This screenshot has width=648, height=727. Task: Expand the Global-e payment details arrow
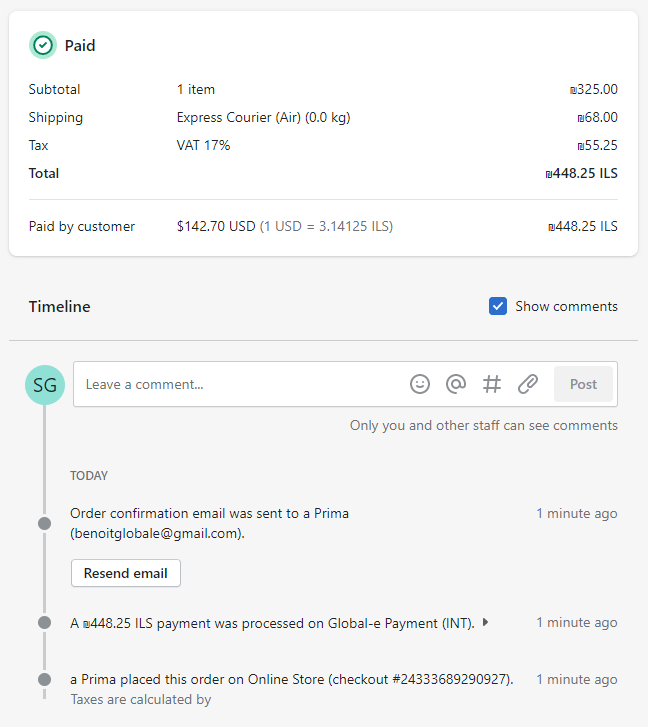(485, 622)
